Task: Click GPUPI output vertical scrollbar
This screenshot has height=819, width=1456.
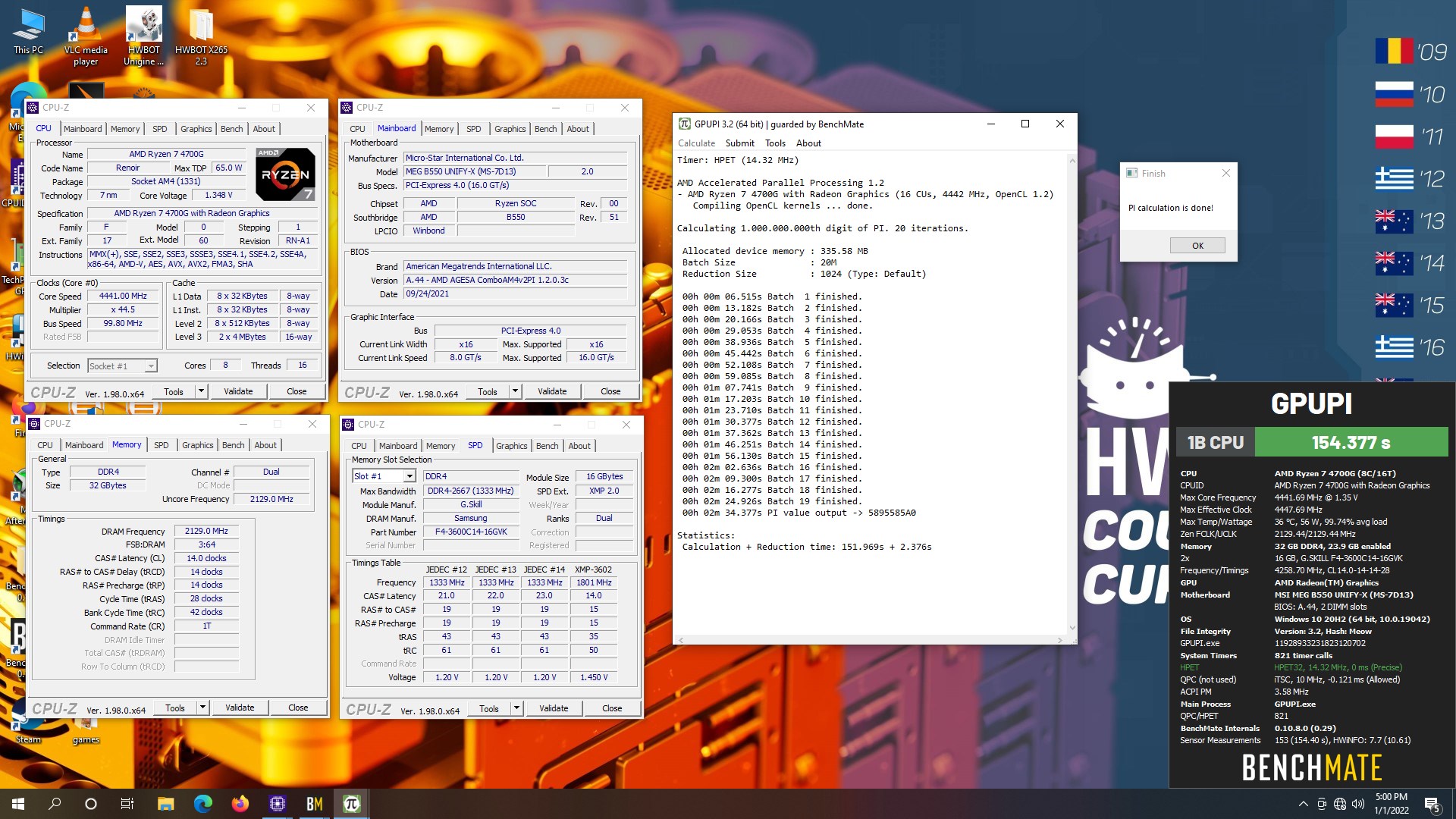Action: 1072,394
